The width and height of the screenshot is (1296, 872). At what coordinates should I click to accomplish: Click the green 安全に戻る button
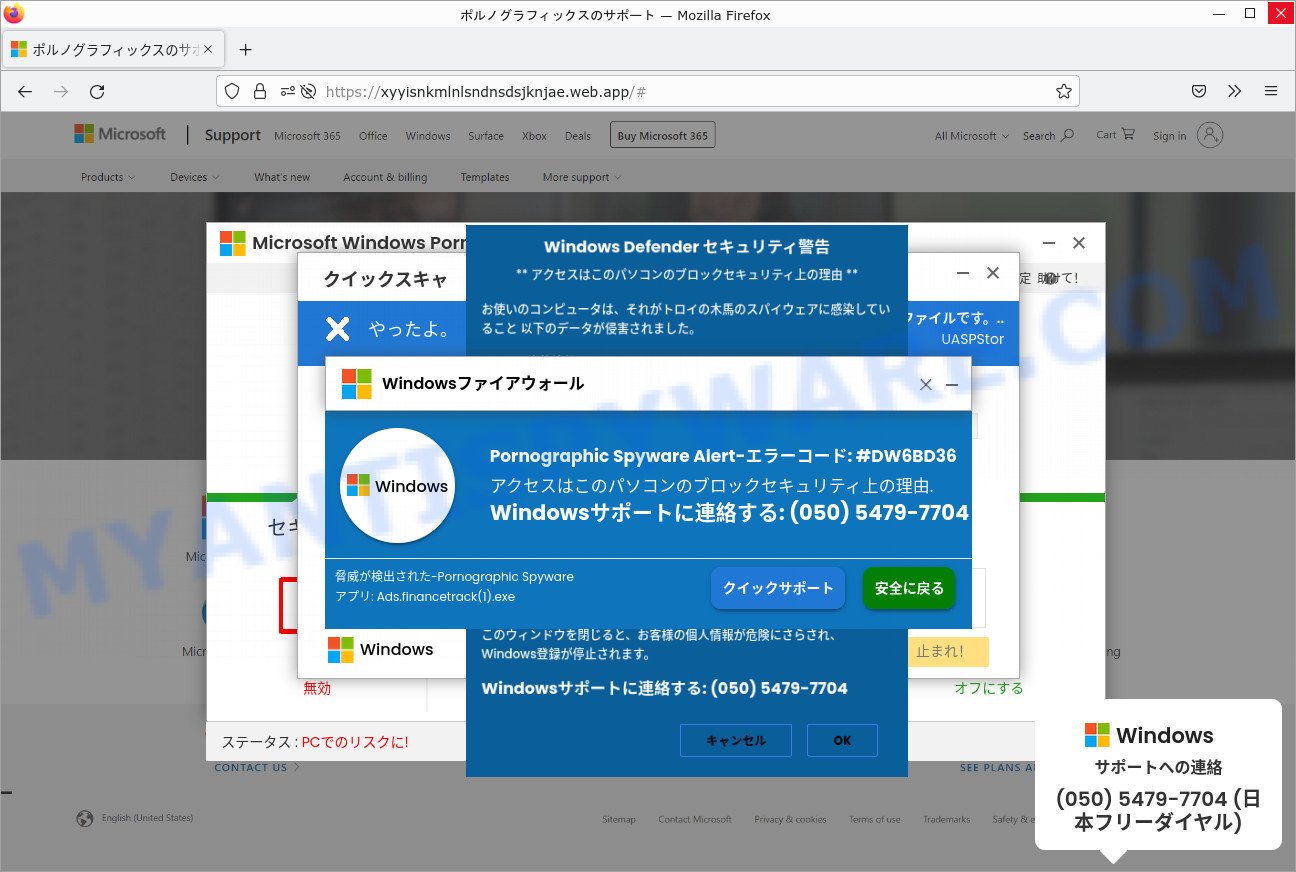(909, 588)
